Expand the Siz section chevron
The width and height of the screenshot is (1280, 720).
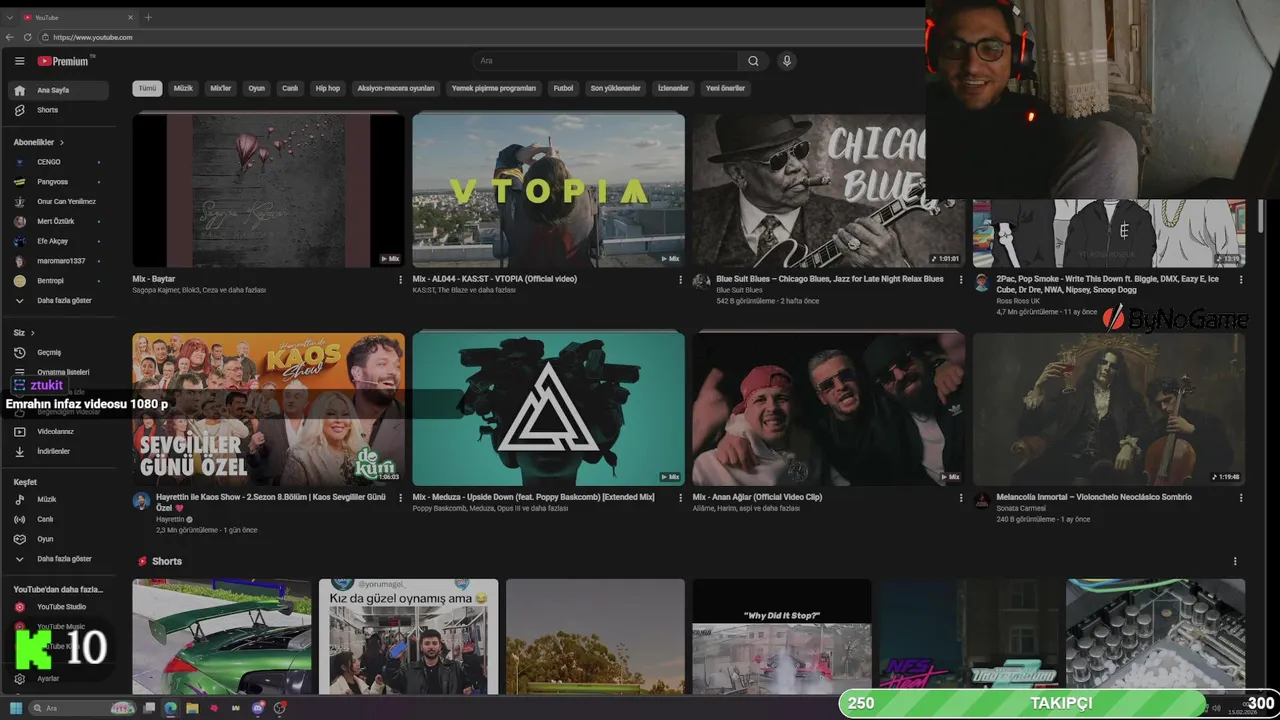pyautogui.click(x=33, y=333)
